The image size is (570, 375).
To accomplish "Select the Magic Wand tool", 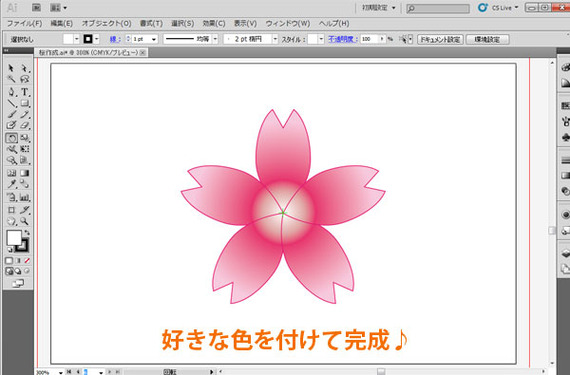I will 11,79.
